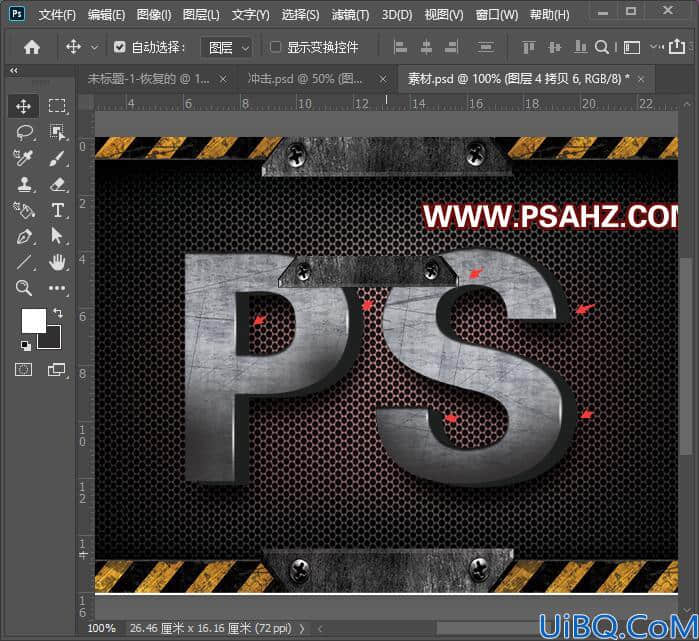Open the 文件(F) menu
This screenshot has height=641, width=699.
[57, 15]
